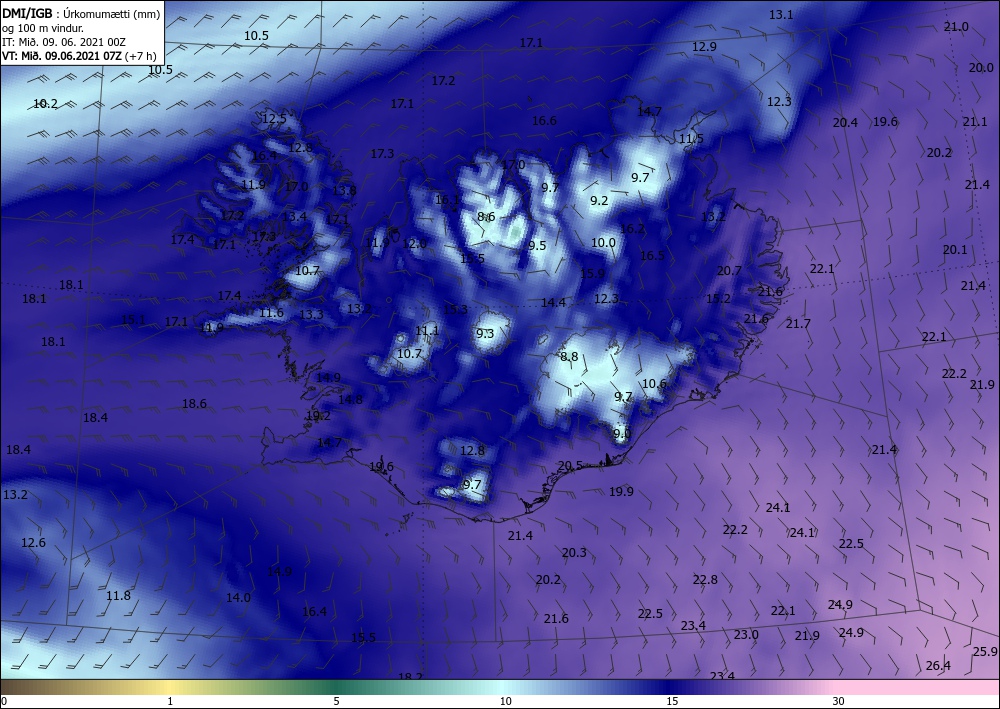The image size is (1000, 709).
Task: Click the 14.0 reading
Action: coord(238,597)
